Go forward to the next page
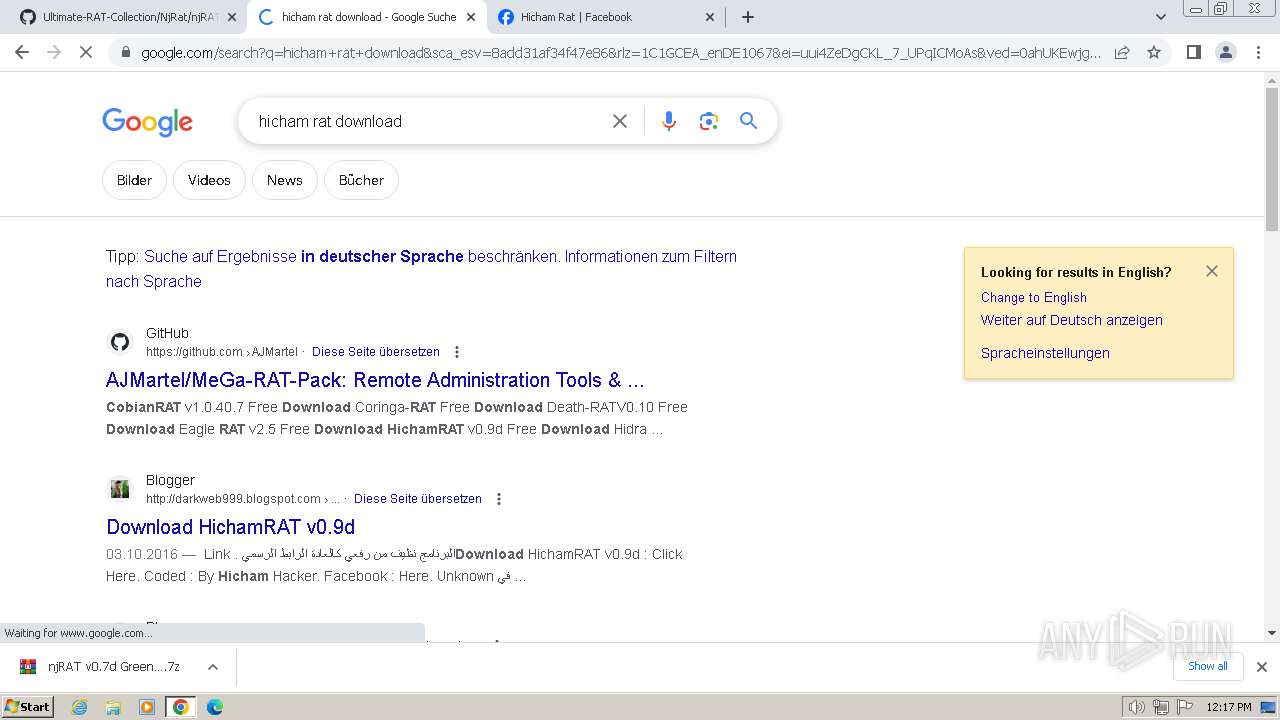Viewport: 1280px width, 720px height. (x=54, y=52)
